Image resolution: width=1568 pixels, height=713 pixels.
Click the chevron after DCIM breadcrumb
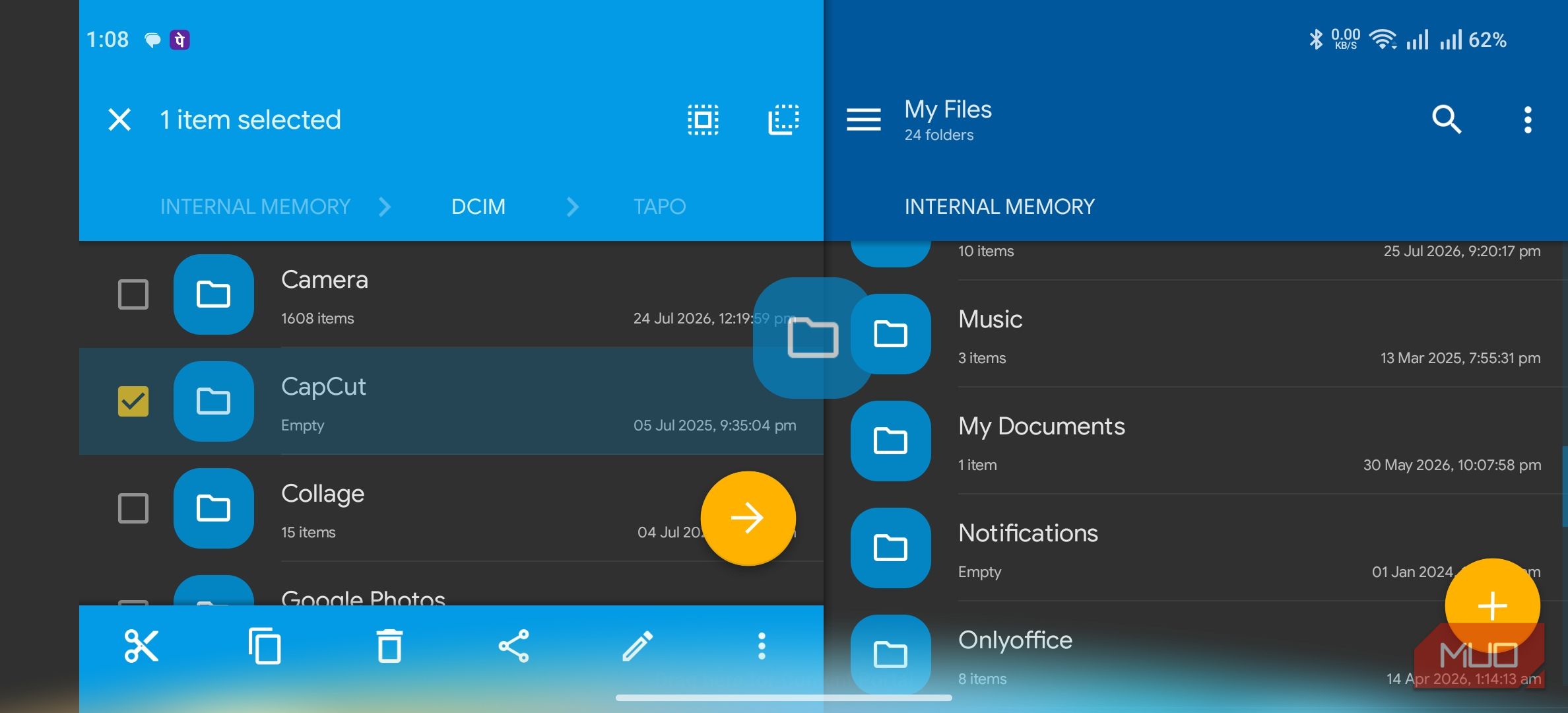pos(572,207)
